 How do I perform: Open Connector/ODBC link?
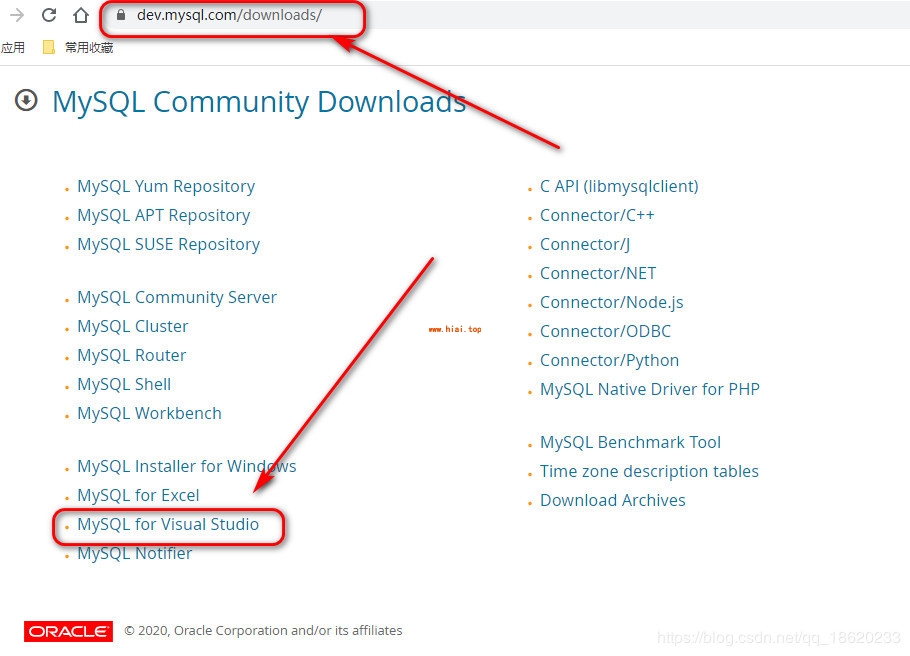605,331
